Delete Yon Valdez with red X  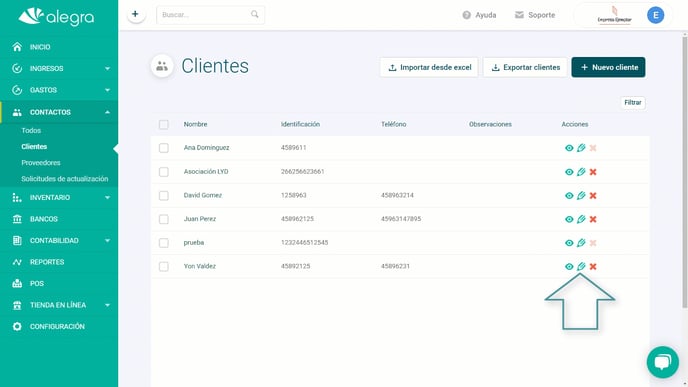point(593,267)
